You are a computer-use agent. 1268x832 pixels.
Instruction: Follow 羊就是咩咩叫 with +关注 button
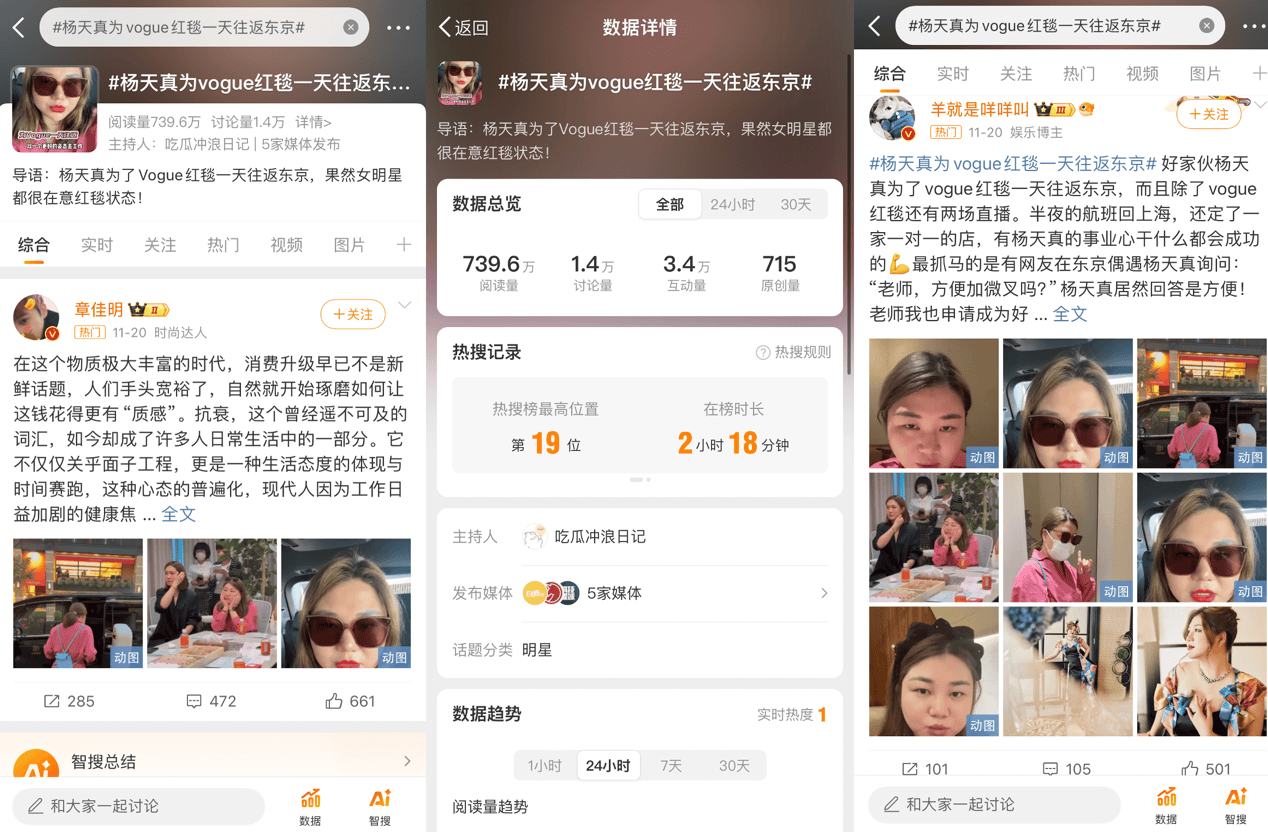pyautogui.click(x=1209, y=115)
